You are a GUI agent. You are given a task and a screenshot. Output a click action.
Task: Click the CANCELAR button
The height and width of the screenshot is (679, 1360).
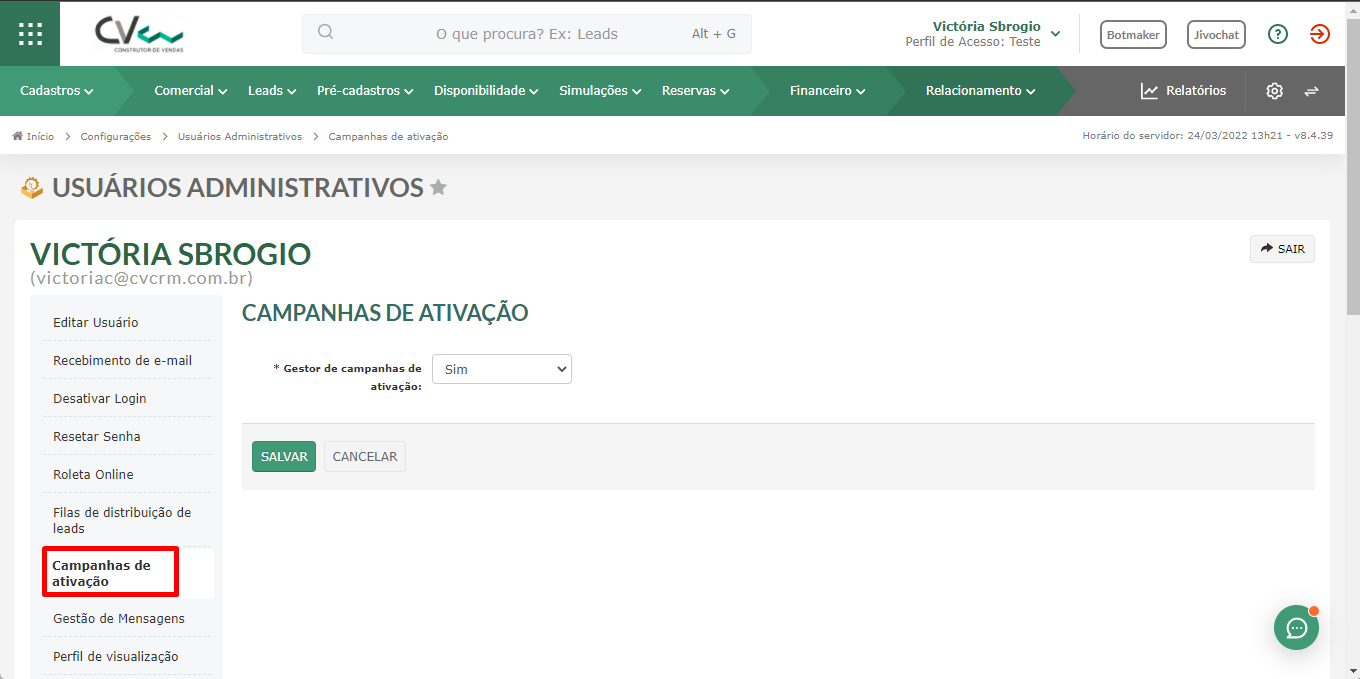click(x=365, y=456)
